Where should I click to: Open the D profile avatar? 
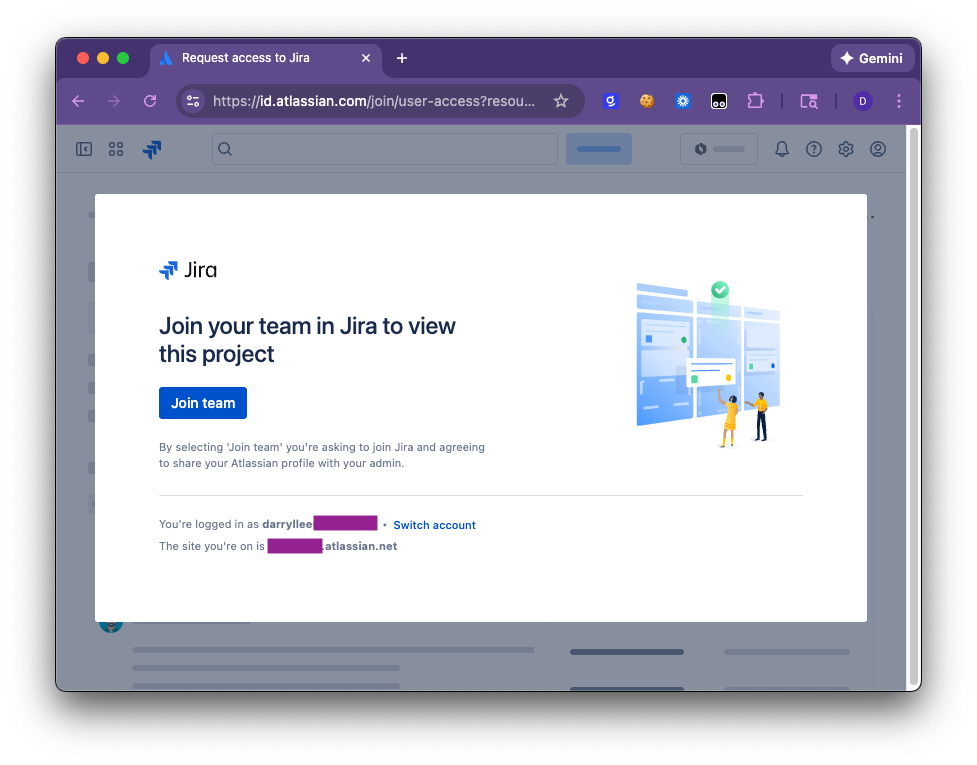[862, 101]
